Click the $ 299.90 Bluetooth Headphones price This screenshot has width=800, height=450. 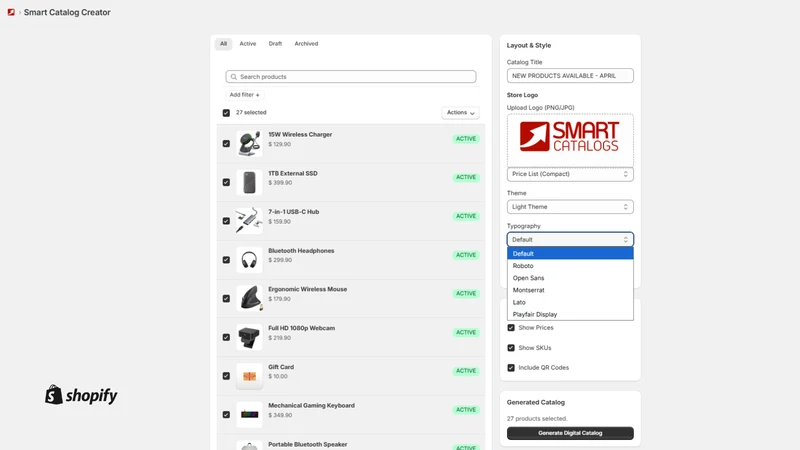click(280, 260)
